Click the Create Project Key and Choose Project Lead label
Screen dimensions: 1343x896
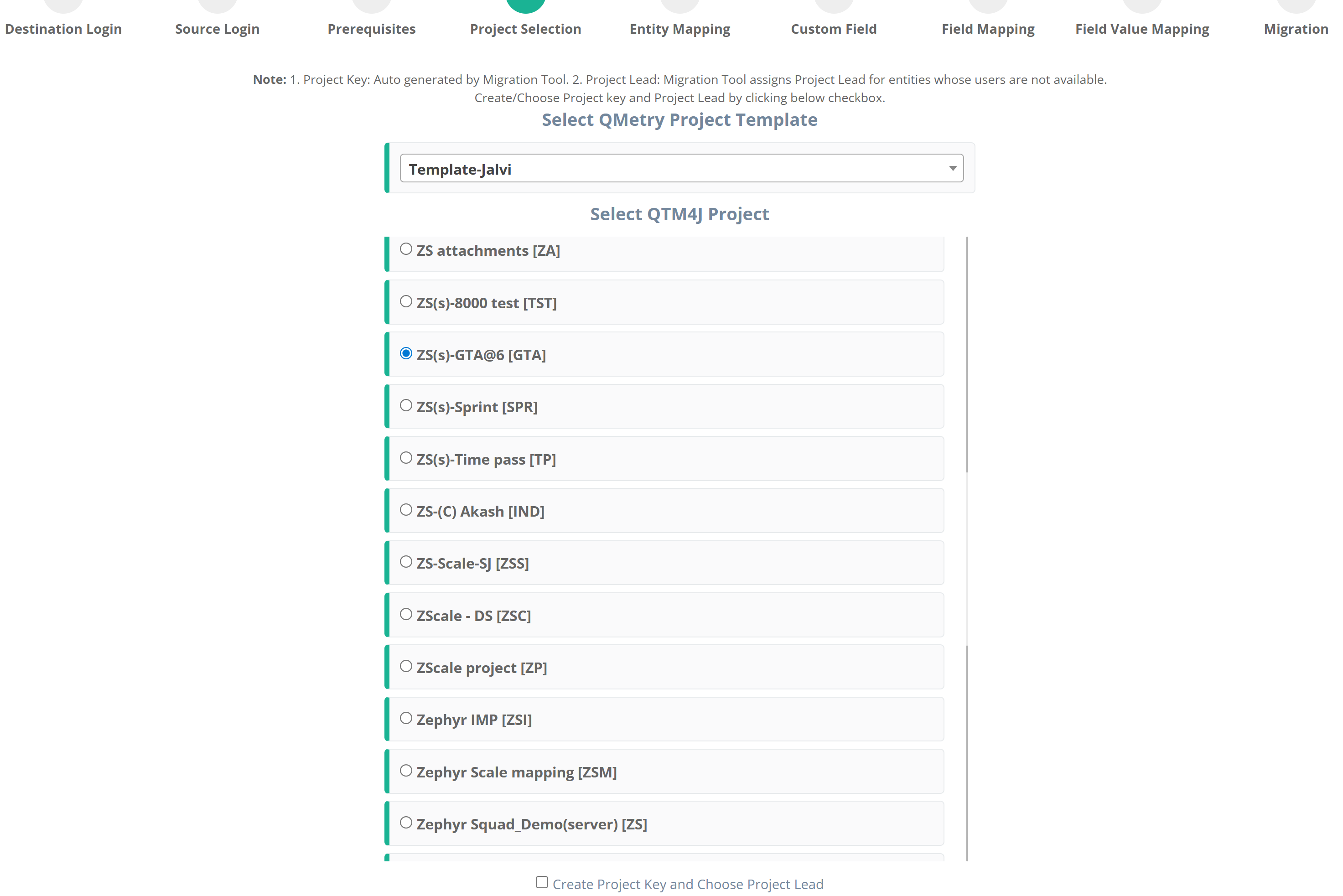click(x=688, y=884)
